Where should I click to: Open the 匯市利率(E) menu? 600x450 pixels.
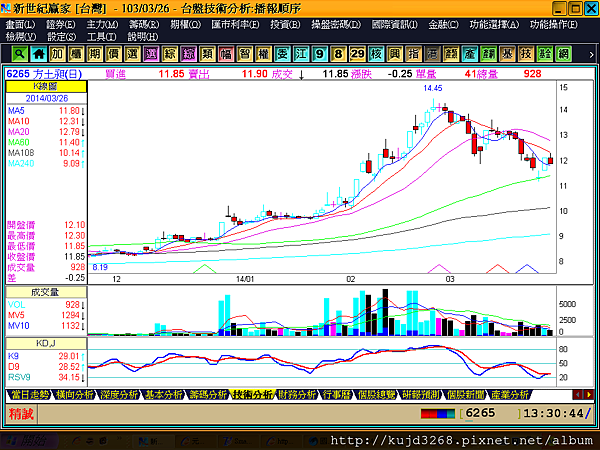[235, 24]
